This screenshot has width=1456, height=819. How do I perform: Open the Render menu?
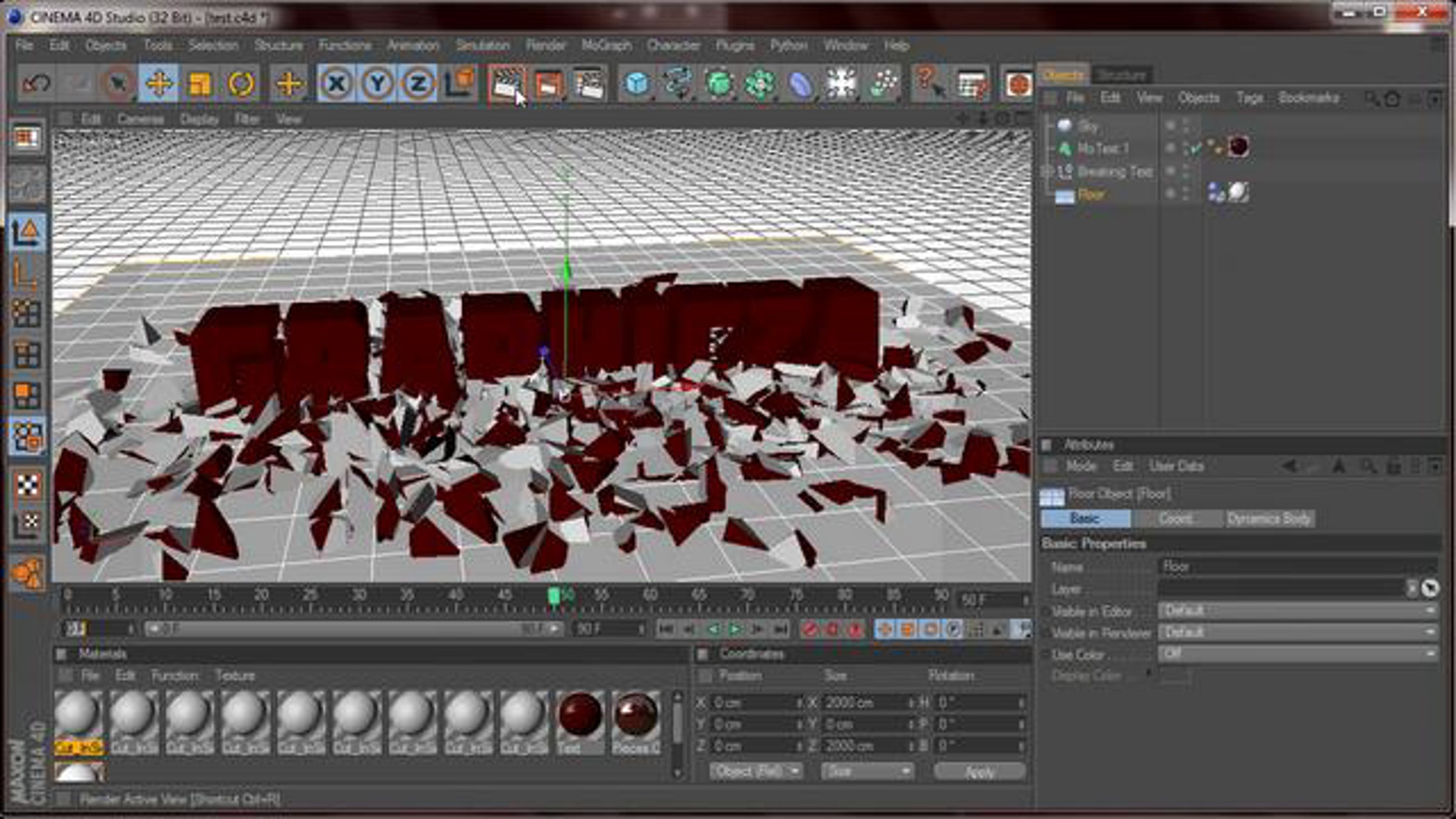[545, 45]
